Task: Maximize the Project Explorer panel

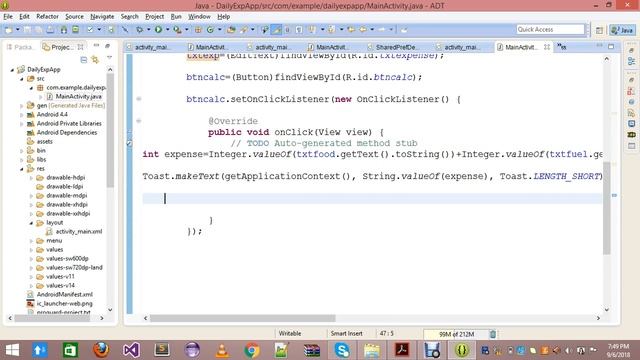Action: point(108,46)
